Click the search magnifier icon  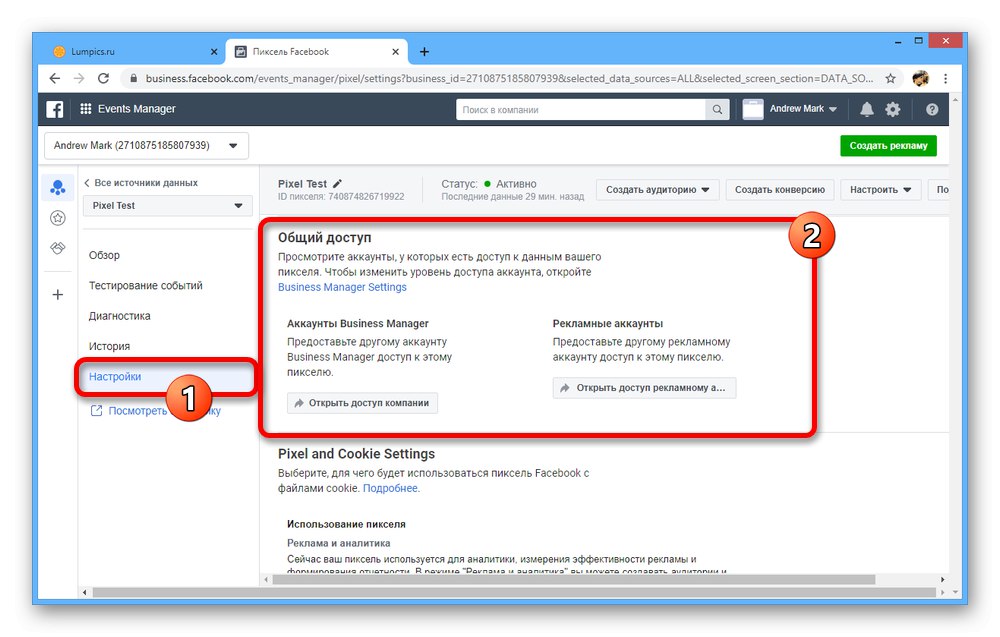pyautogui.click(x=717, y=110)
